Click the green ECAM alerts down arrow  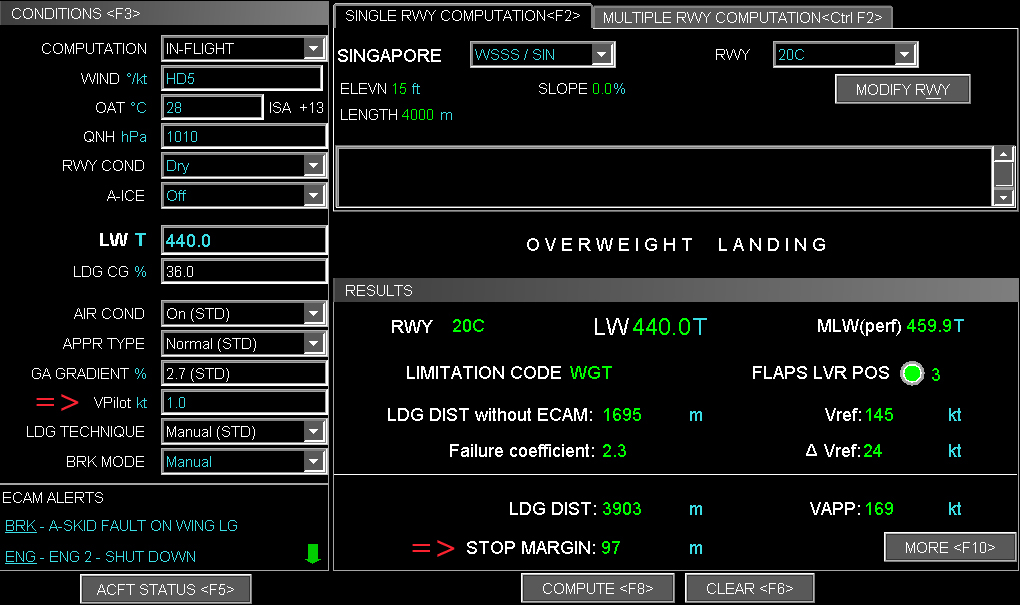[312, 554]
